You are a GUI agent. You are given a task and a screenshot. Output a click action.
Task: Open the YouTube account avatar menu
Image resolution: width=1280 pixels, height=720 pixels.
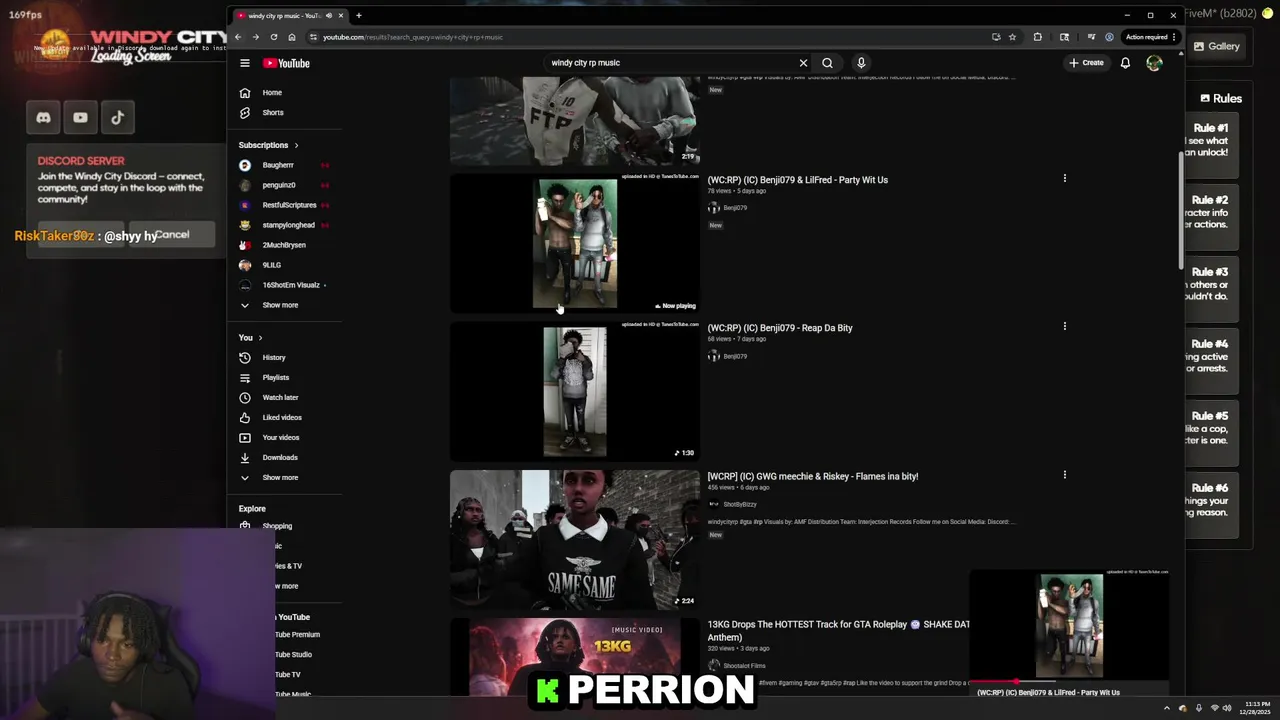[1154, 63]
